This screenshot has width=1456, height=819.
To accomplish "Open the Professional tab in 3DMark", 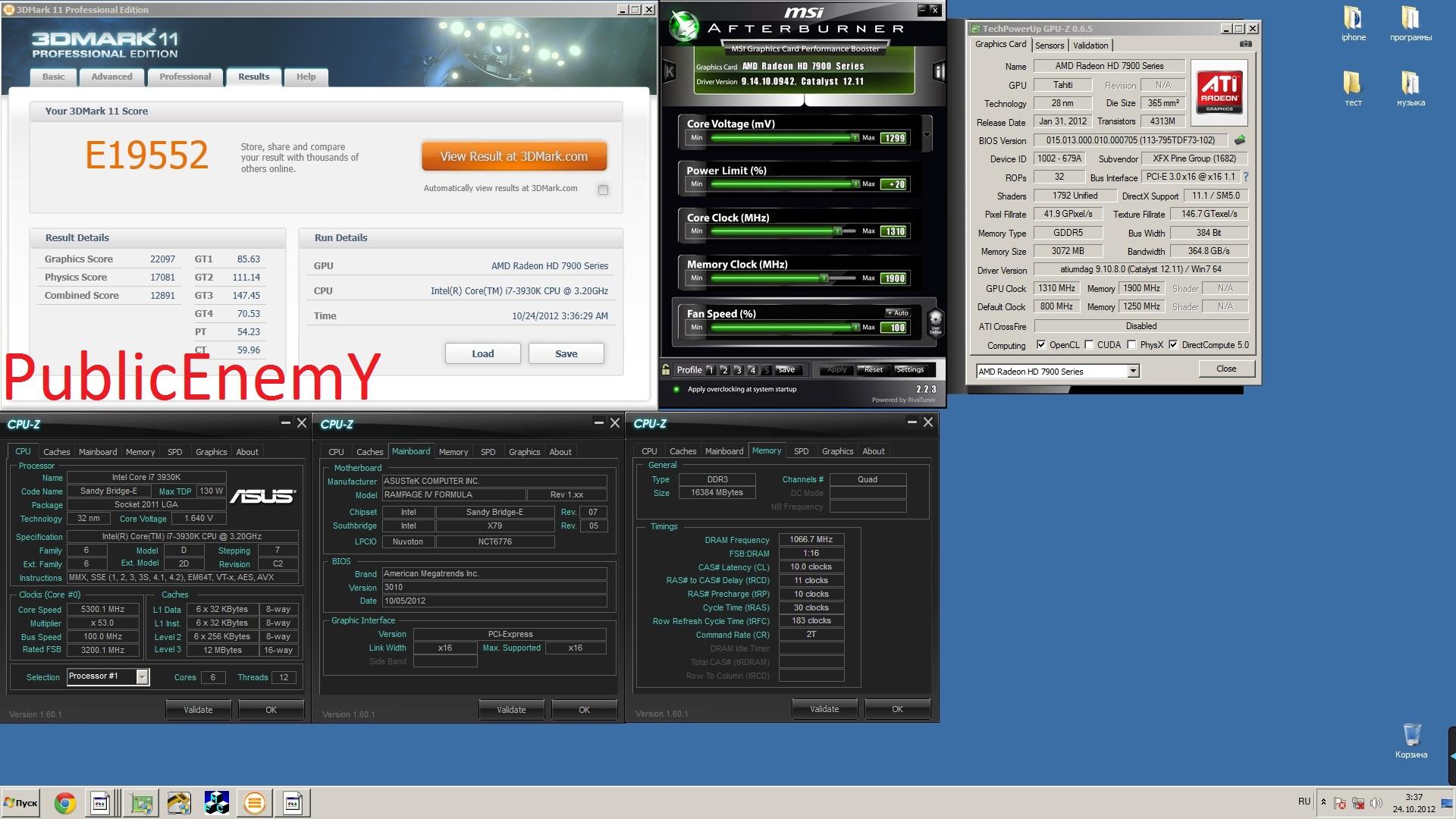I will pos(185,77).
